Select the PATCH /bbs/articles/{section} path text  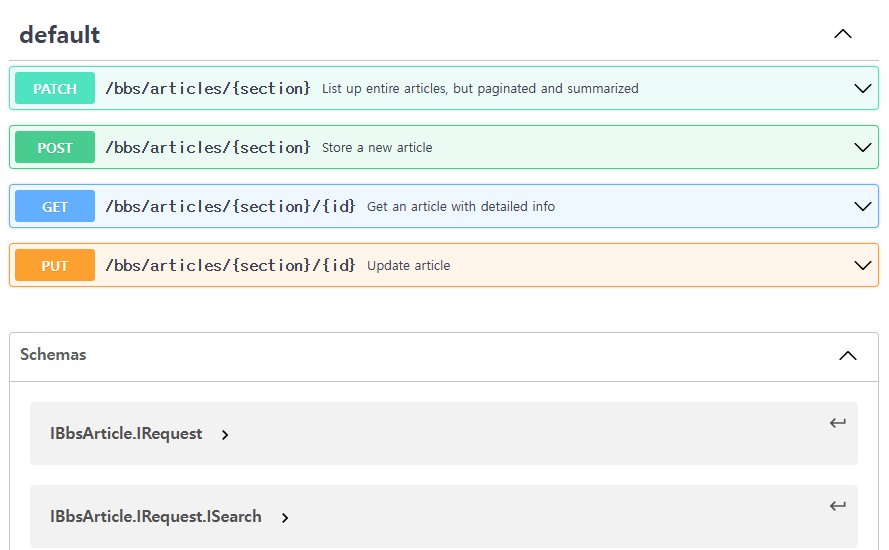[x=208, y=89]
